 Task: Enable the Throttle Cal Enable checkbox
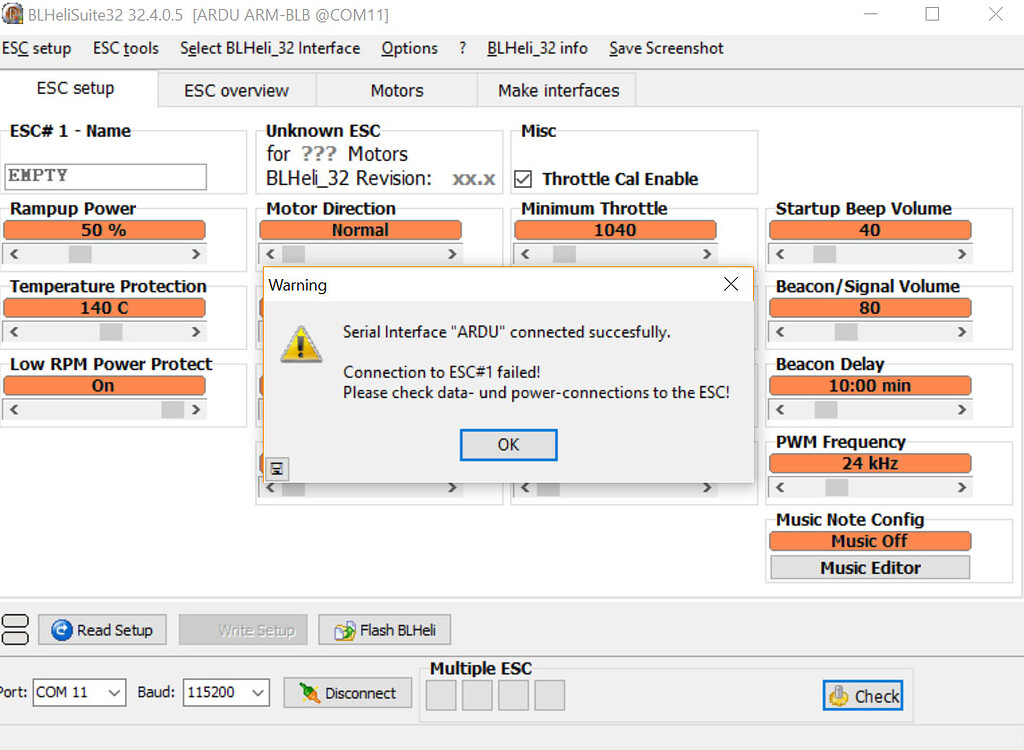pyautogui.click(x=524, y=180)
